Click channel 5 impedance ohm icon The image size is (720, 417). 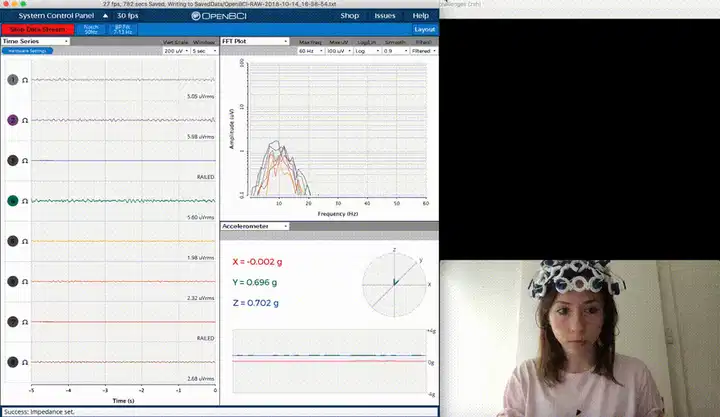click(25, 241)
